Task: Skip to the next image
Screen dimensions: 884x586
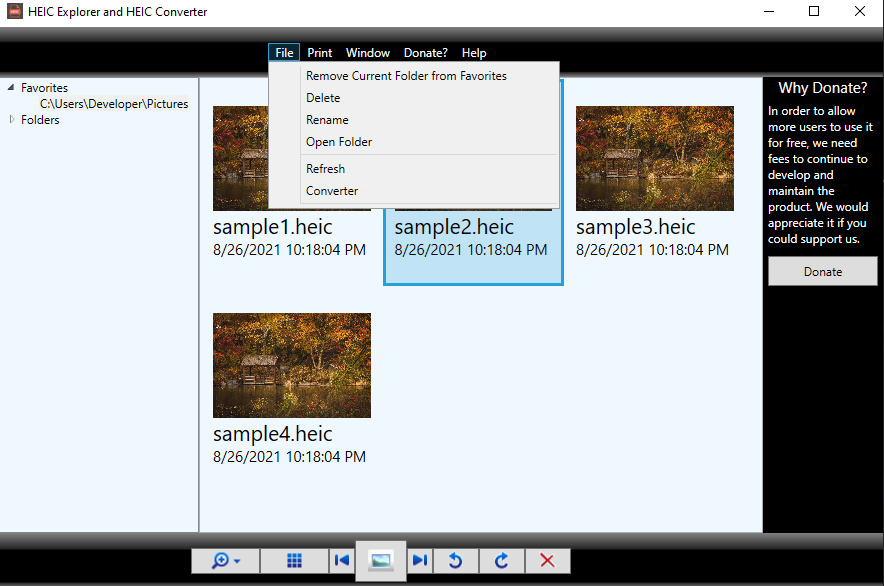Action: (420, 561)
